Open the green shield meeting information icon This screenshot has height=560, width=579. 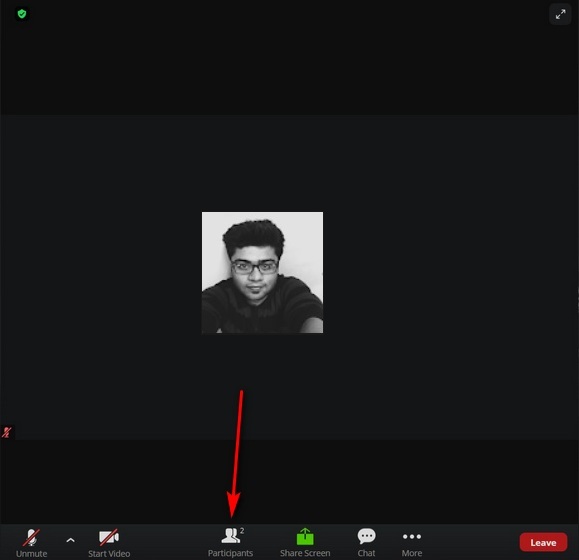(x=22, y=14)
